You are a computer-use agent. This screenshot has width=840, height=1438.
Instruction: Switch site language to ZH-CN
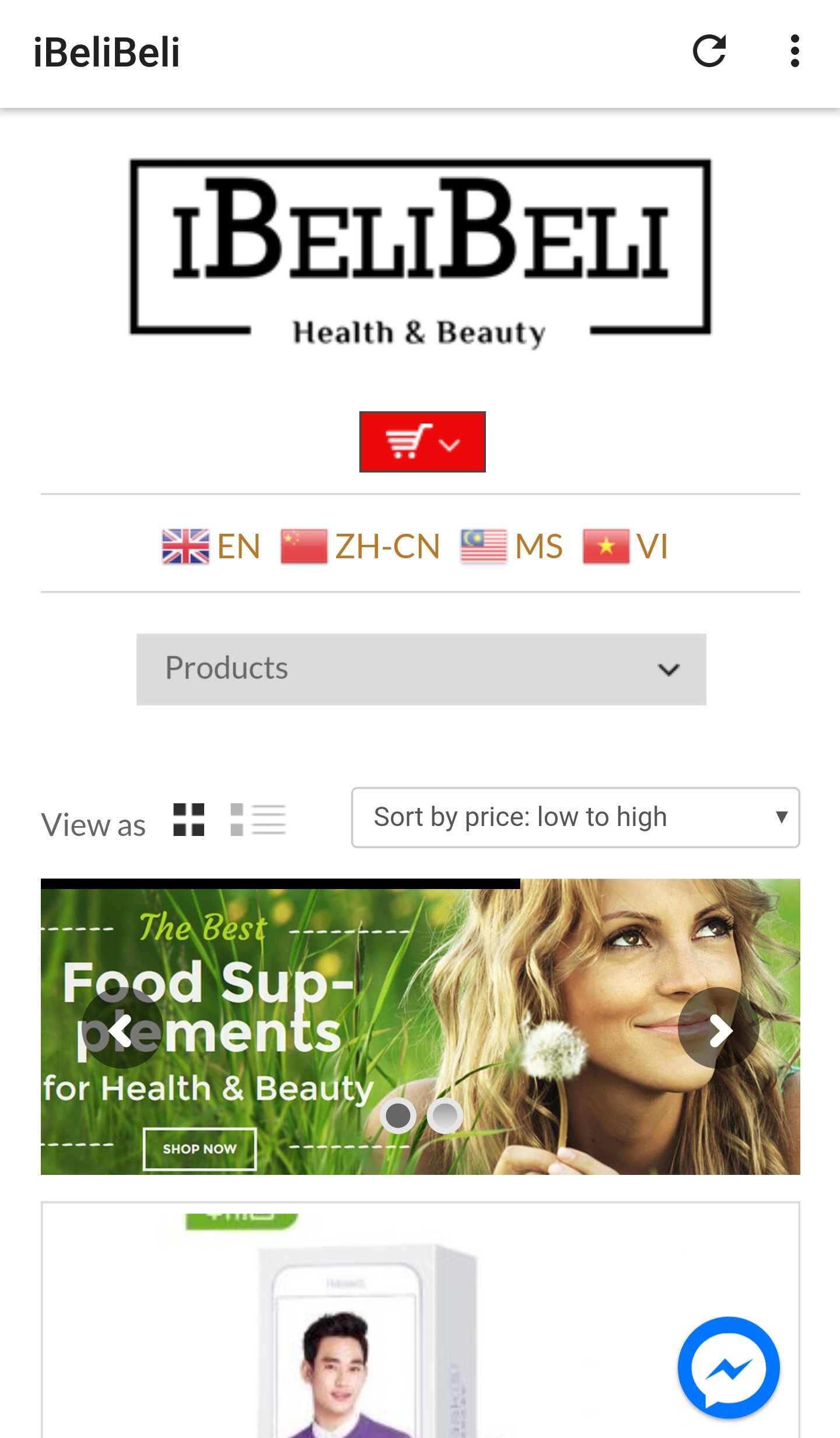pos(387,547)
